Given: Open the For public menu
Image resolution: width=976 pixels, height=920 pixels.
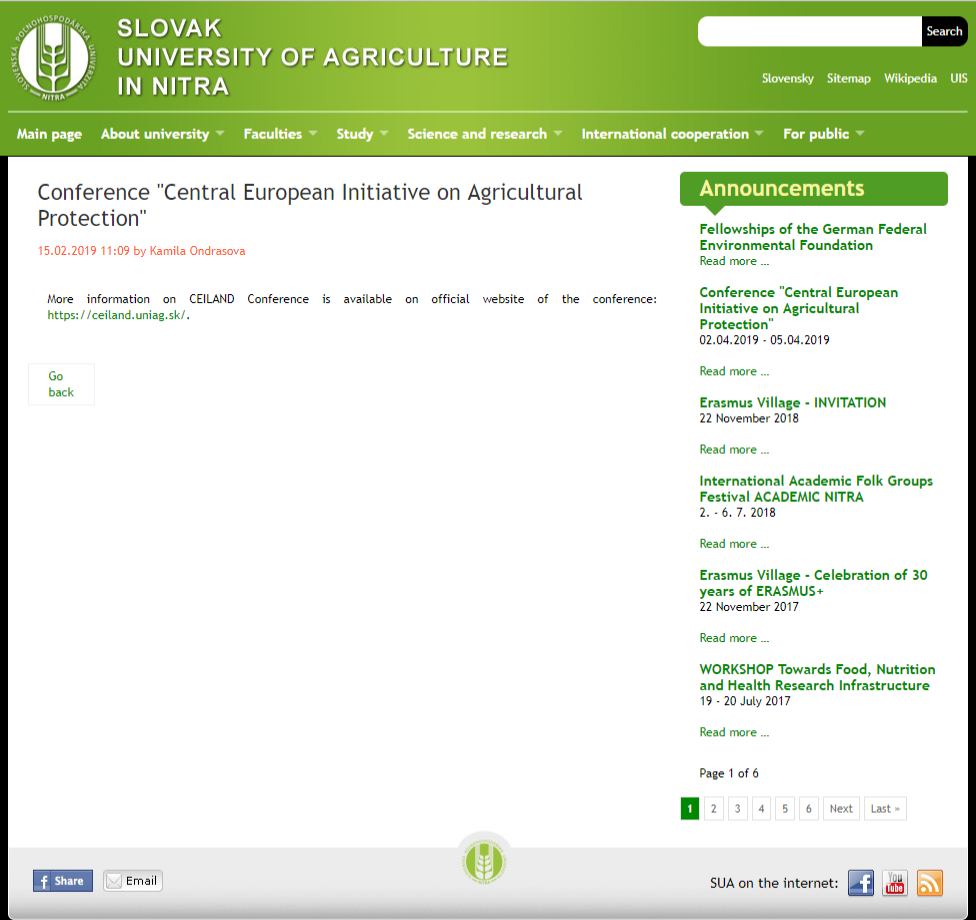Looking at the screenshot, I should coord(816,134).
